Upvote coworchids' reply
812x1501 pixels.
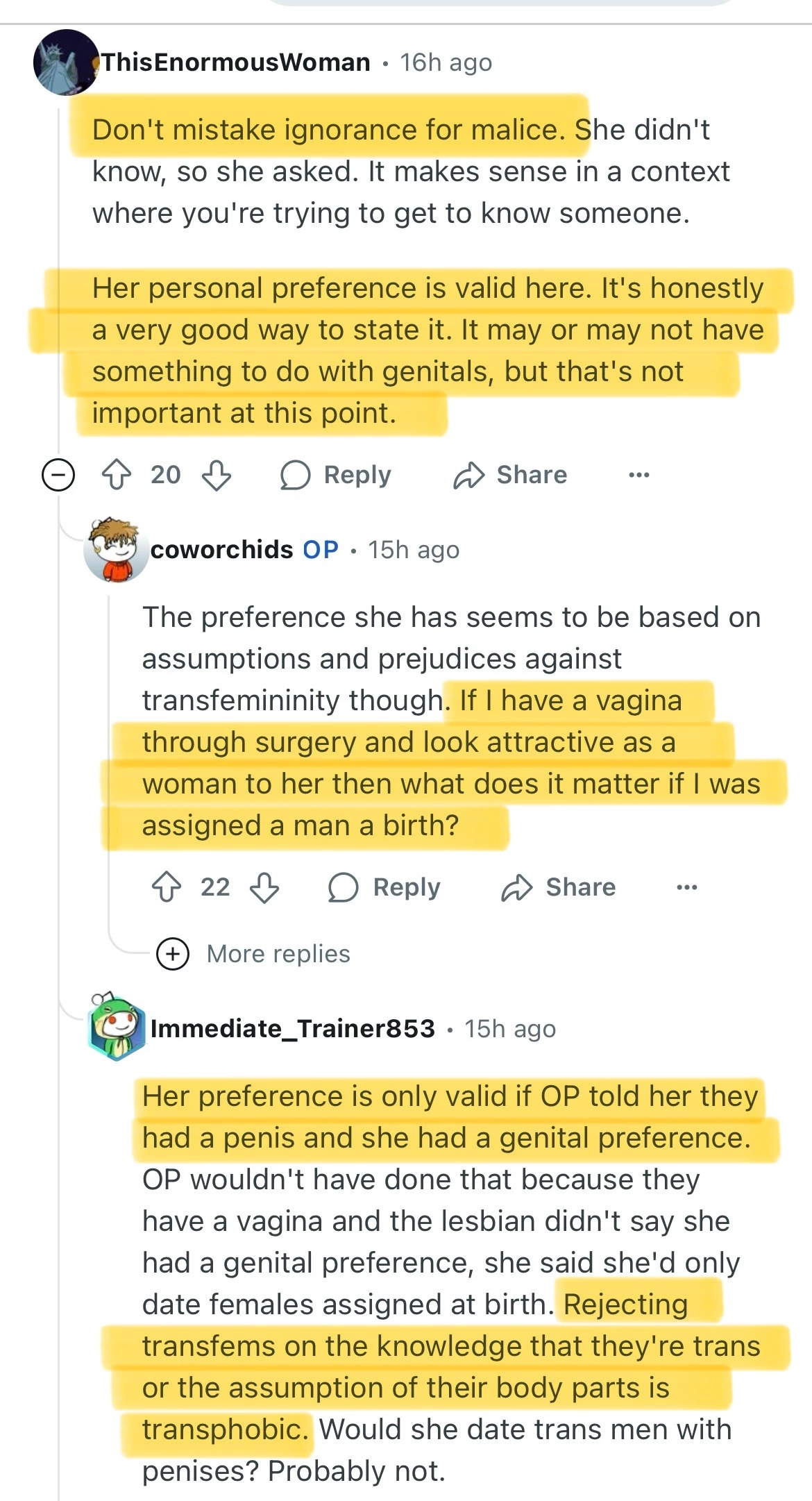(x=167, y=887)
